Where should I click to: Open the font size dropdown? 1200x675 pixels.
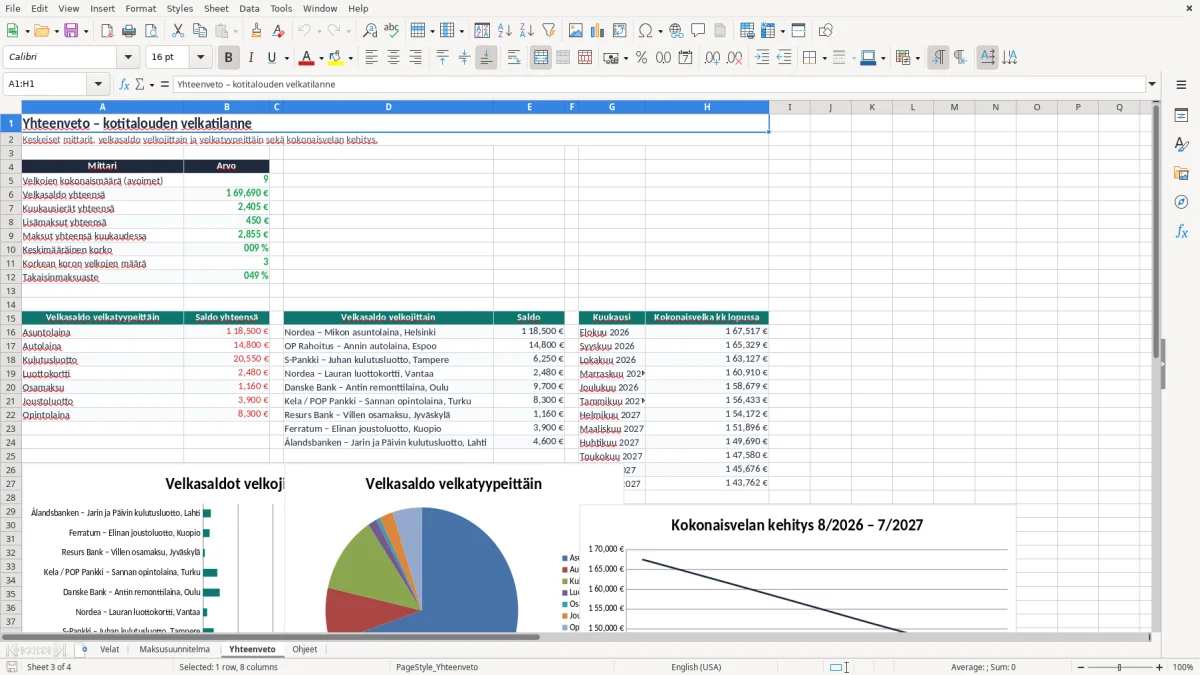tap(201, 58)
